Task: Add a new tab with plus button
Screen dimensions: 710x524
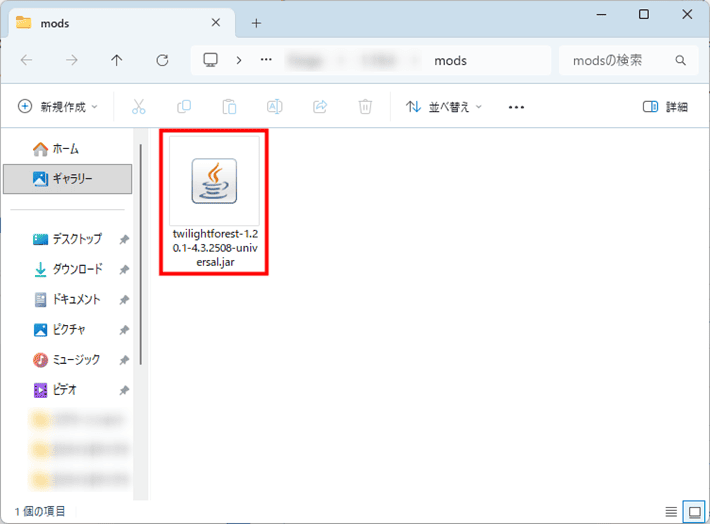Action: (x=256, y=23)
